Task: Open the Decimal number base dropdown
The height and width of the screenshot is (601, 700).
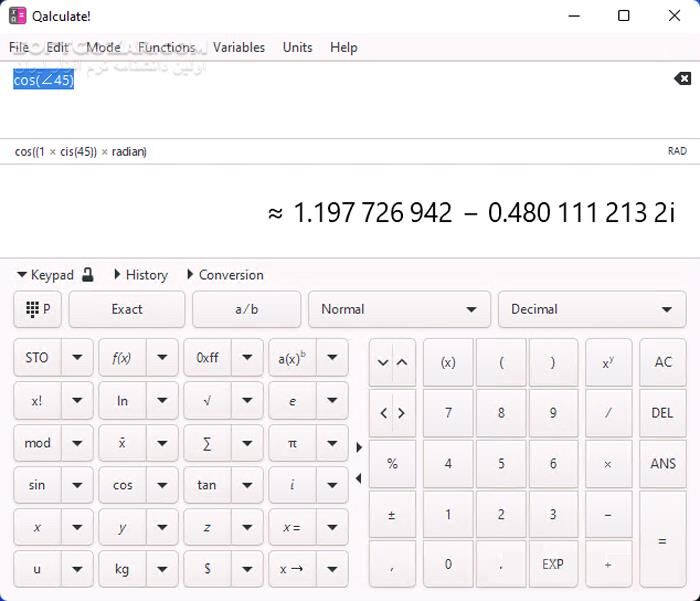Action: pos(591,309)
